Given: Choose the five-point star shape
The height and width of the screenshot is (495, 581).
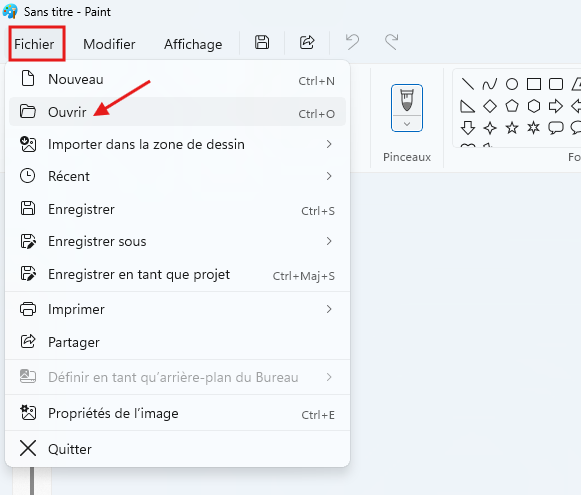Looking at the screenshot, I should pos(512,128).
